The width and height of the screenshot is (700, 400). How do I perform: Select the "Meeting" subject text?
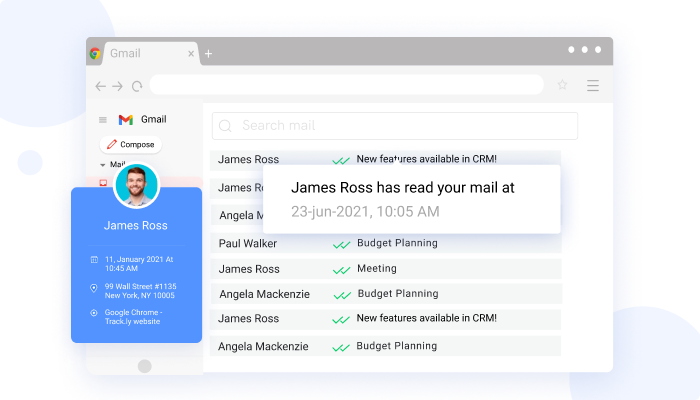(x=377, y=269)
